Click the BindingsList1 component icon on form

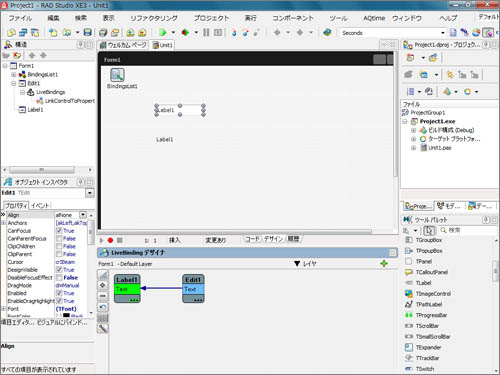[117, 75]
